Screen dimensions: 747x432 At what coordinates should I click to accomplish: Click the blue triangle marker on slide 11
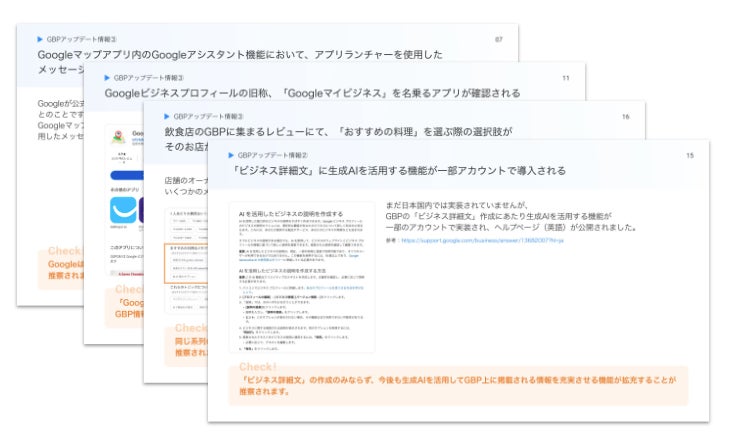107,78
